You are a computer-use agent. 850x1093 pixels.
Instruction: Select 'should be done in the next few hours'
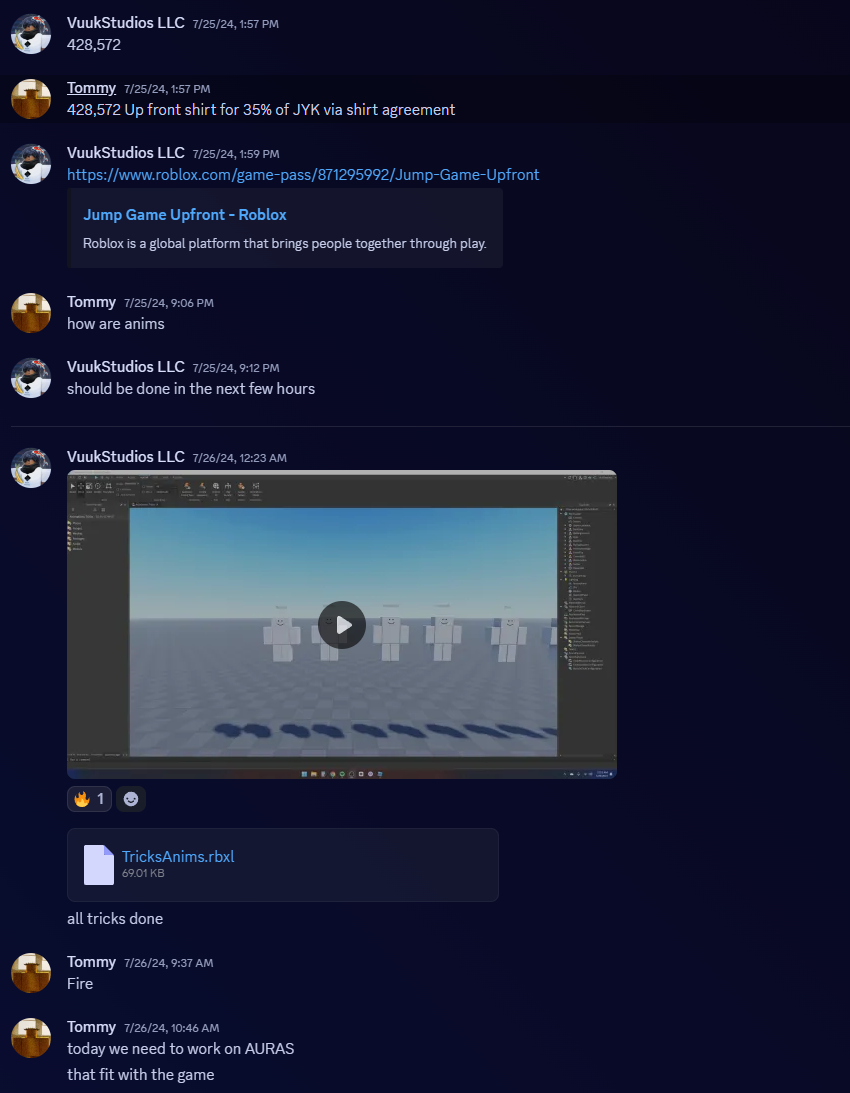191,388
